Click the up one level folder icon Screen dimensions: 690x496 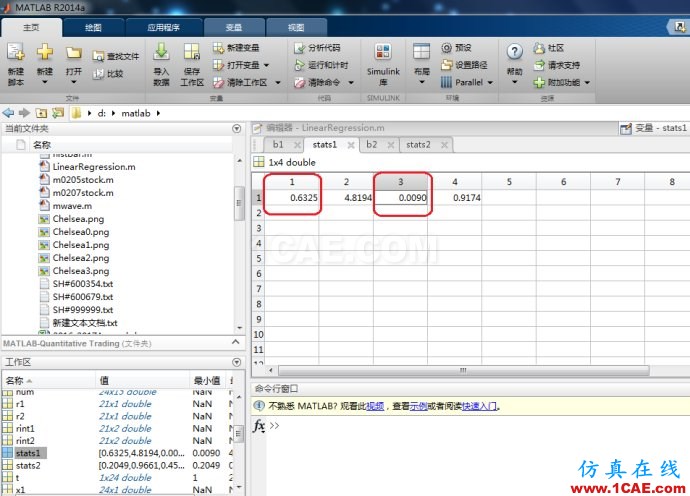pos(41,113)
